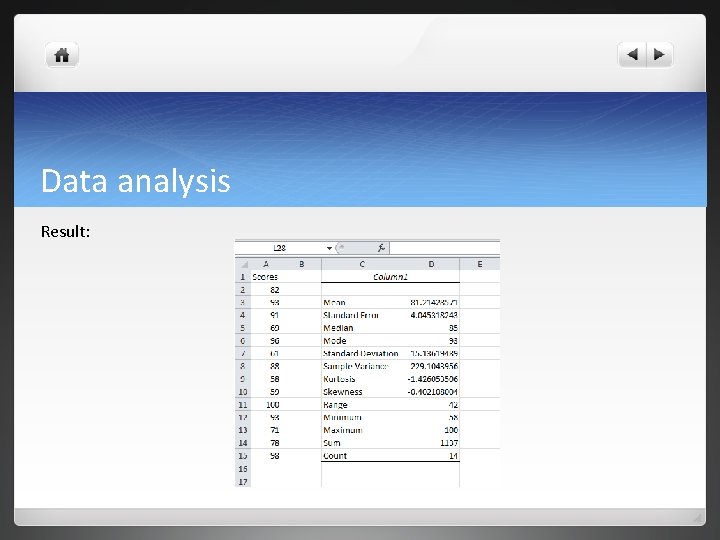
Task: Select column A header
Action: point(266,264)
